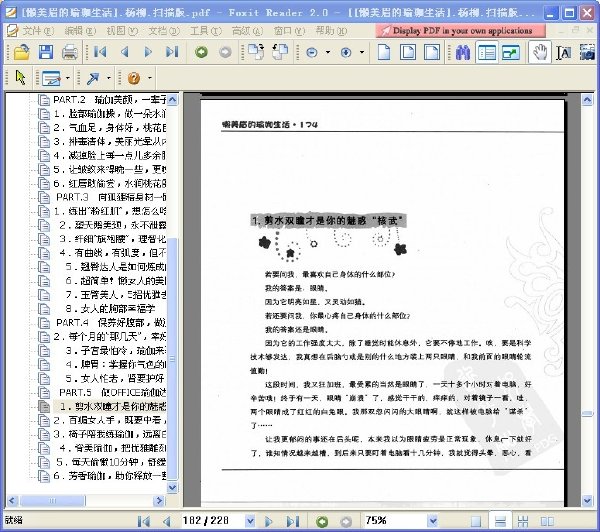The width and height of the screenshot is (600, 532).
Task: Click first page button in status bar
Action: [x=144, y=521]
